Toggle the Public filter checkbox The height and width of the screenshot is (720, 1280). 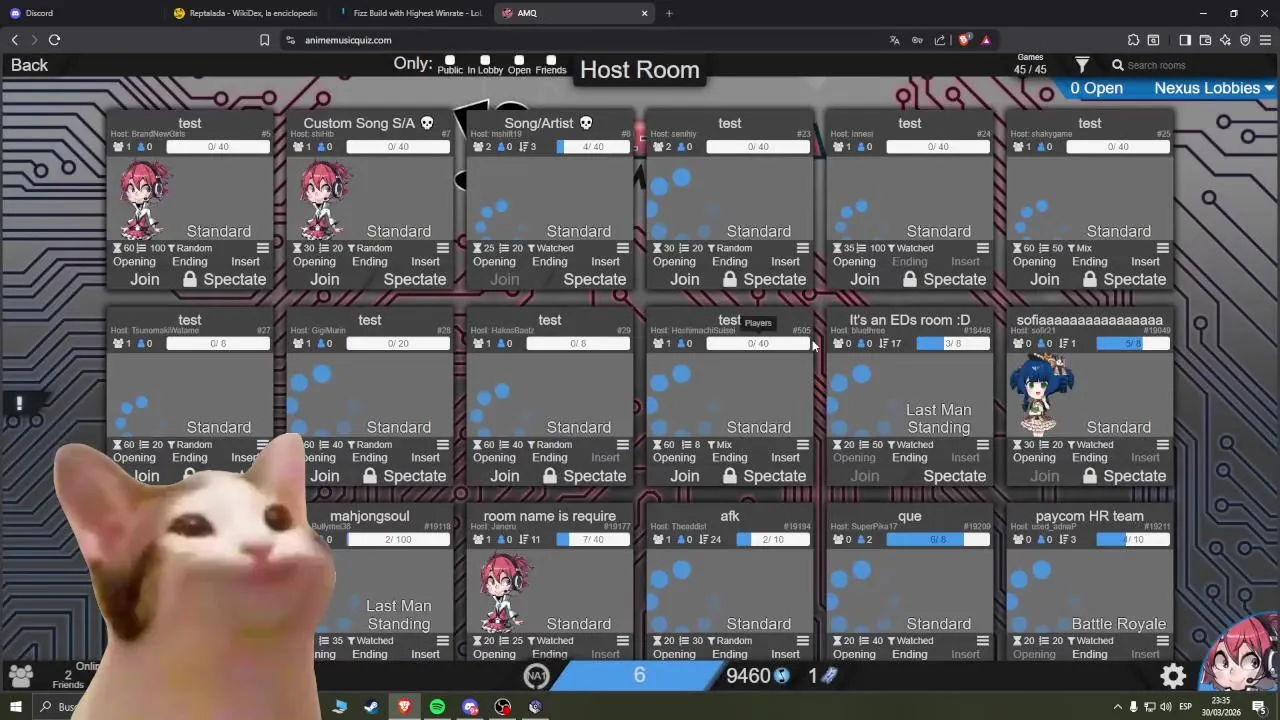pyautogui.click(x=450, y=60)
